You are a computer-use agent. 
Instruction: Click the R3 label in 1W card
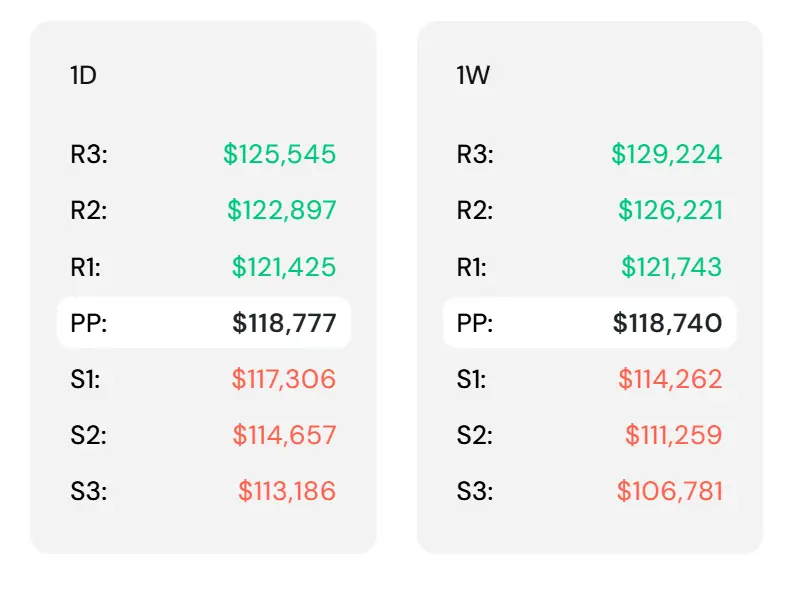[x=475, y=154]
